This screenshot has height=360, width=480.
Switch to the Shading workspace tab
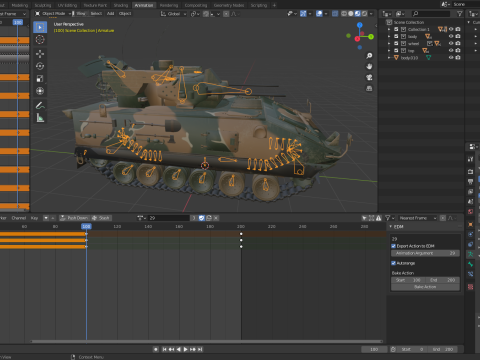point(121,5)
